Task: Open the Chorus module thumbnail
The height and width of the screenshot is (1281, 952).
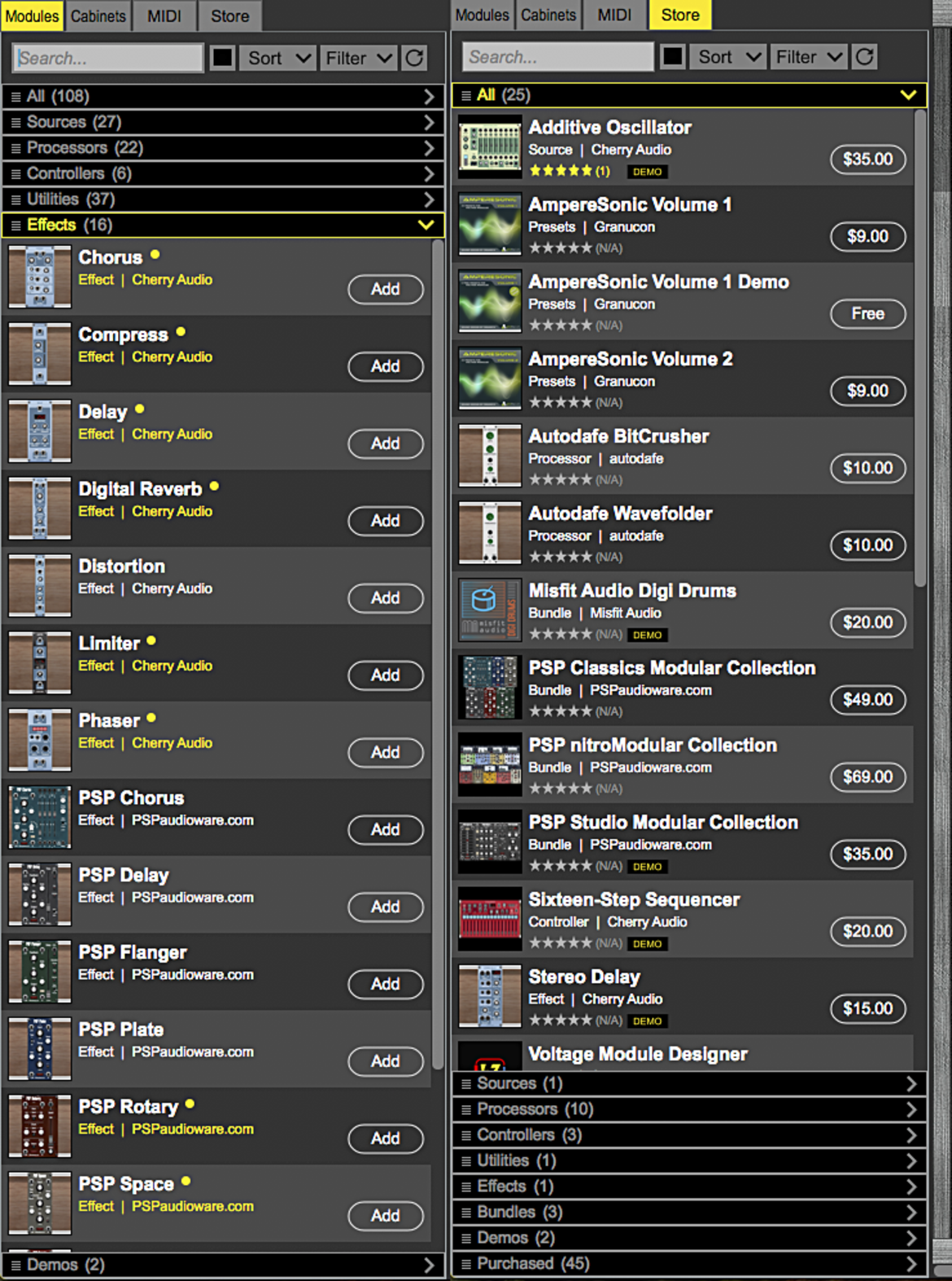Action: [40, 278]
